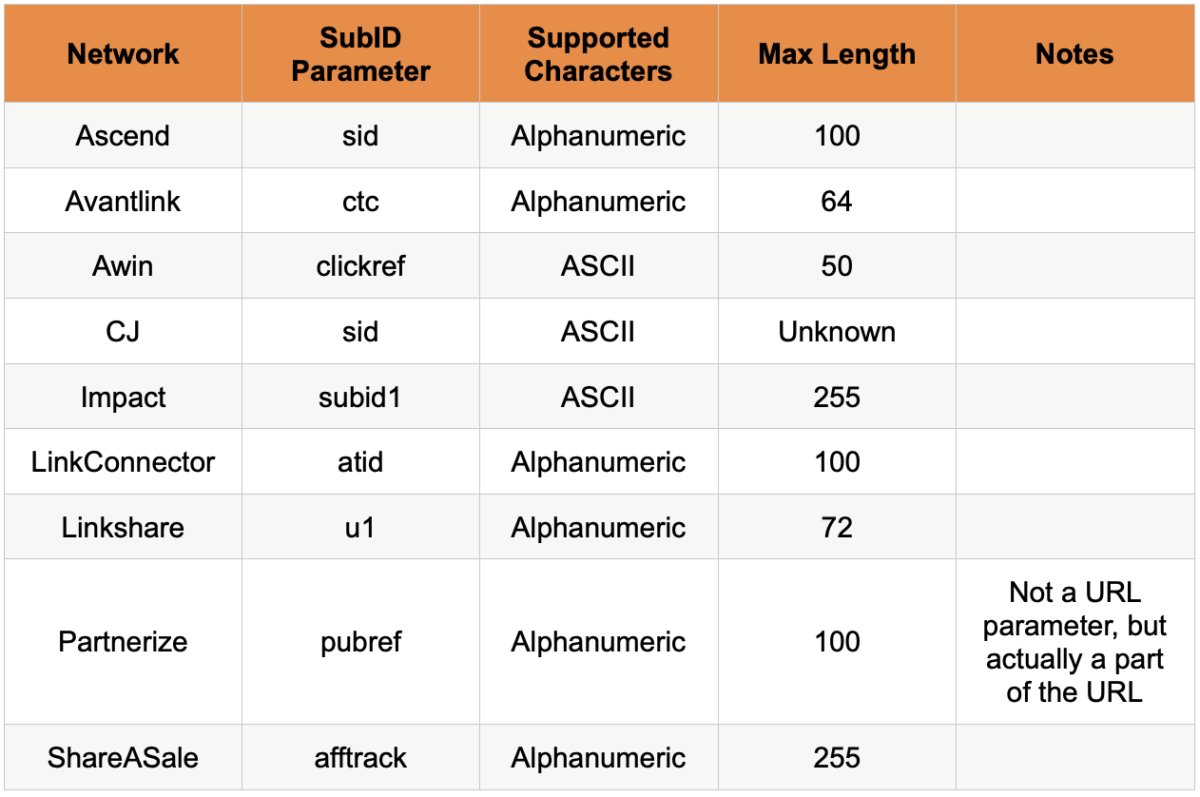Select the Partnerize network cell
Image resolution: width=1200 pixels, height=797 pixels.
point(122,641)
